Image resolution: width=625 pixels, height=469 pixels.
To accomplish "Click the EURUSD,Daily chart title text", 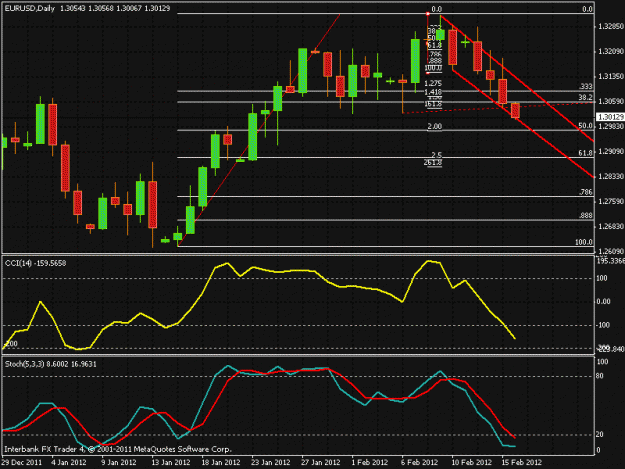I will [29, 8].
